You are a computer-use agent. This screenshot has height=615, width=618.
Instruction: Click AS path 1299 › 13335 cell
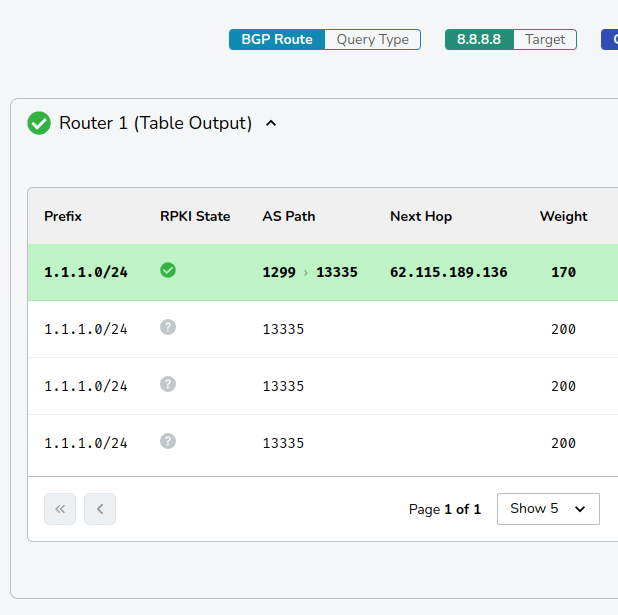point(310,272)
